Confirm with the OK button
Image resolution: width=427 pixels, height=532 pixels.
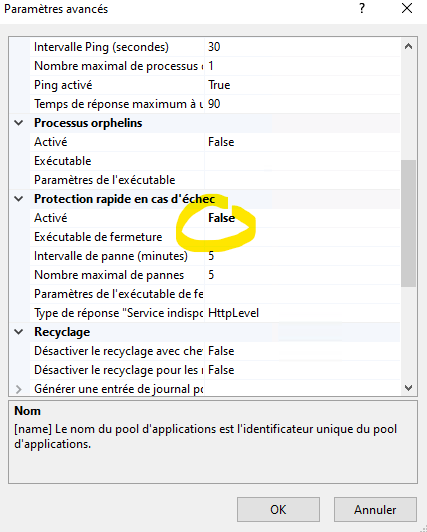[x=278, y=509]
